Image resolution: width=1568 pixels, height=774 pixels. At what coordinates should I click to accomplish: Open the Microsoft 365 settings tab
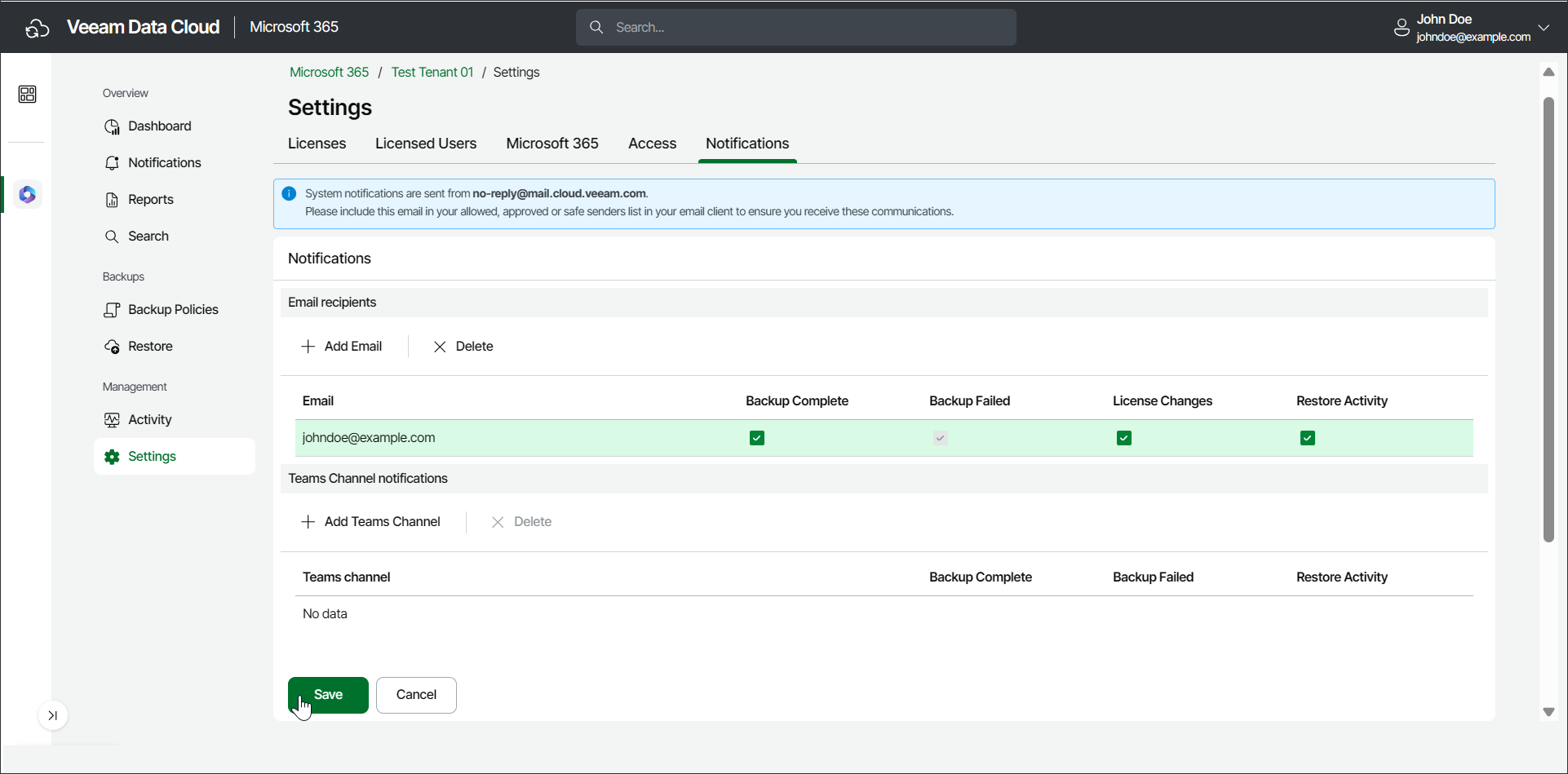tap(552, 144)
